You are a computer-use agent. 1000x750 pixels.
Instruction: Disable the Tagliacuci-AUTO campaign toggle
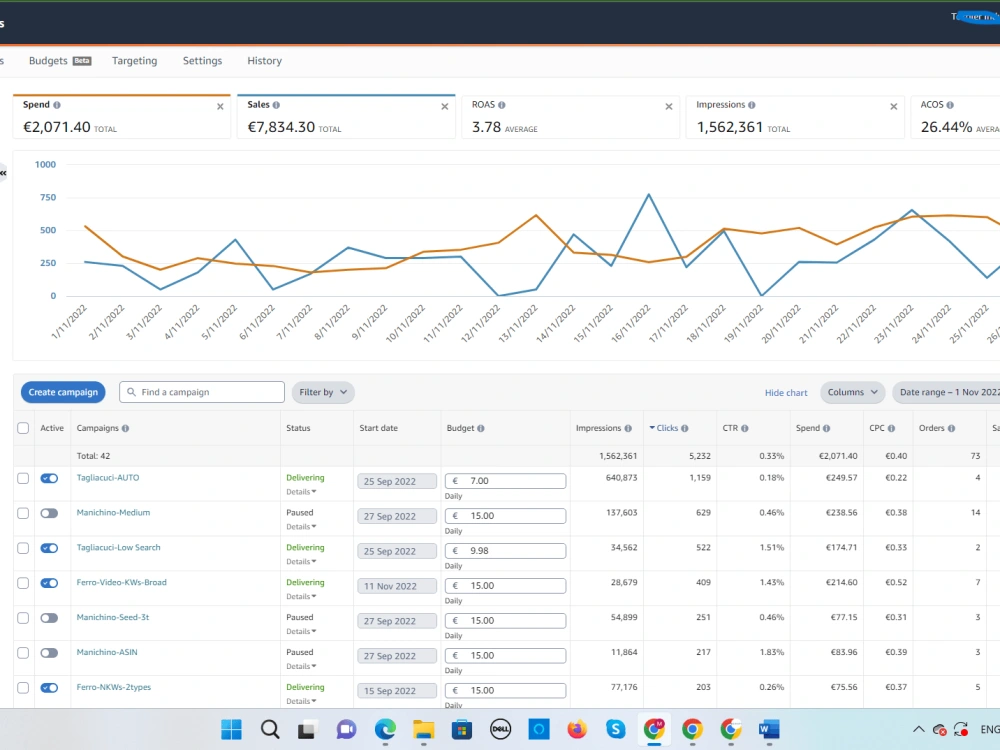(49, 478)
